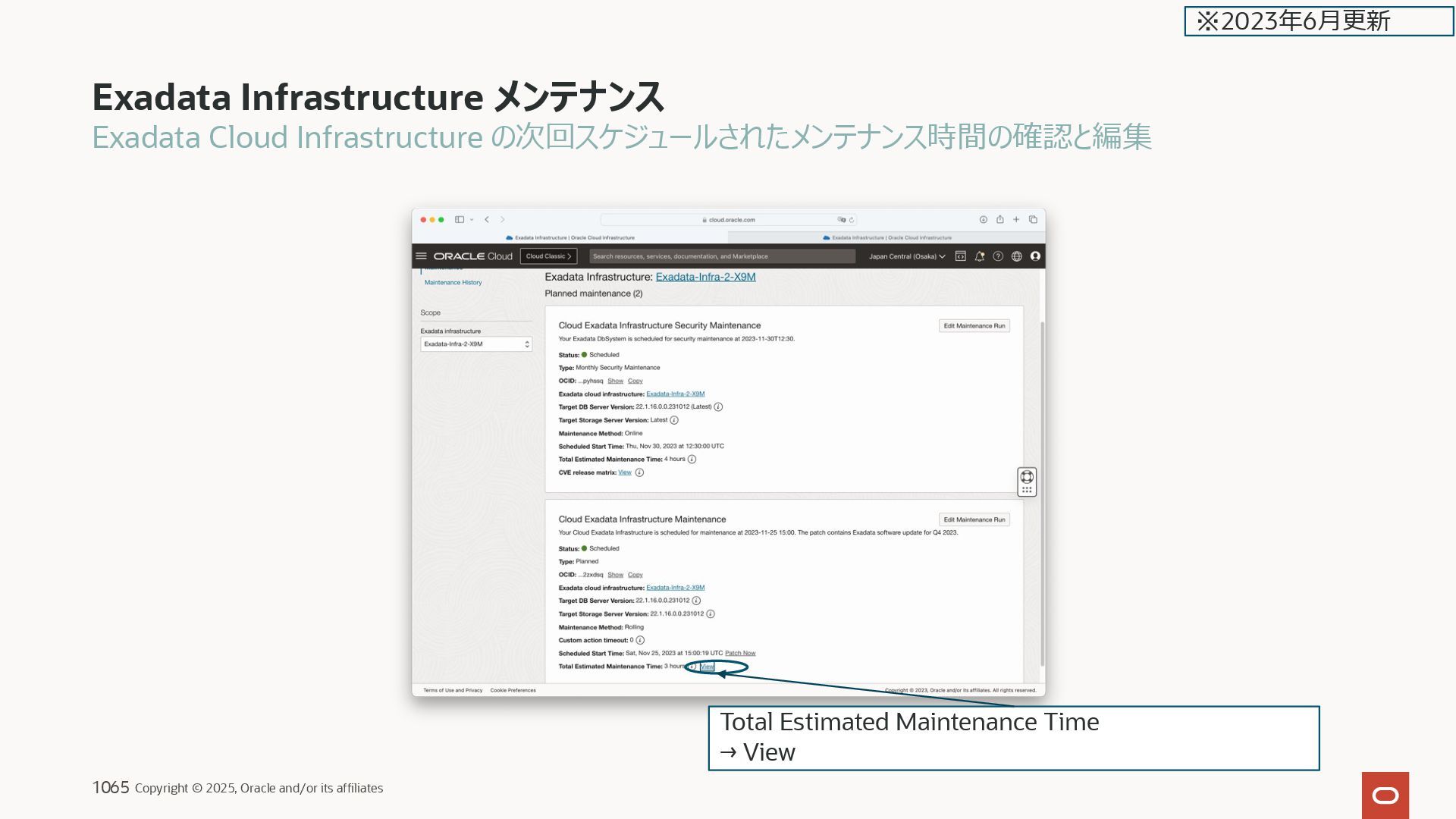Click Edit Maintenance Run for Security Maintenance
Viewport: 1456px width, 819px height.
(974, 326)
